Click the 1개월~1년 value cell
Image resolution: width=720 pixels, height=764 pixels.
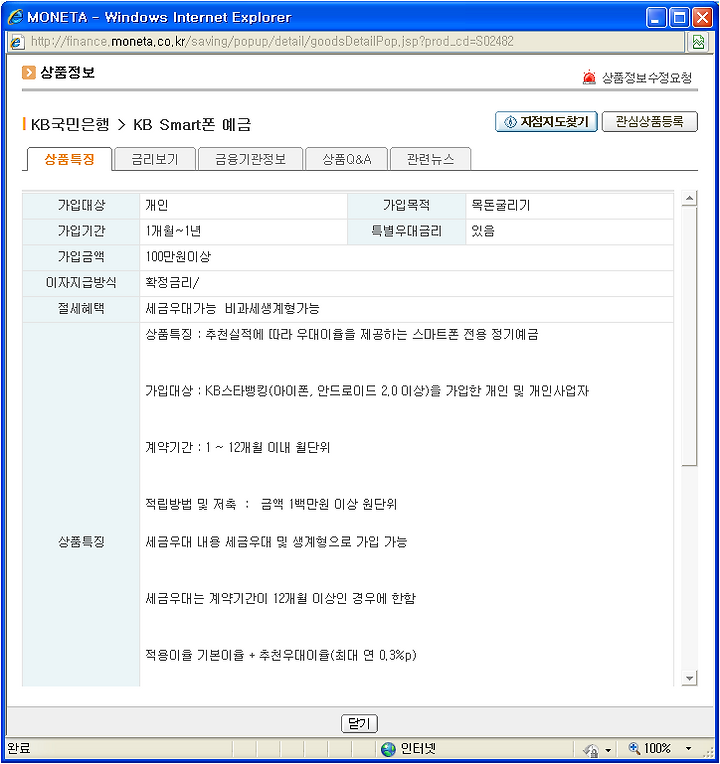244,231
